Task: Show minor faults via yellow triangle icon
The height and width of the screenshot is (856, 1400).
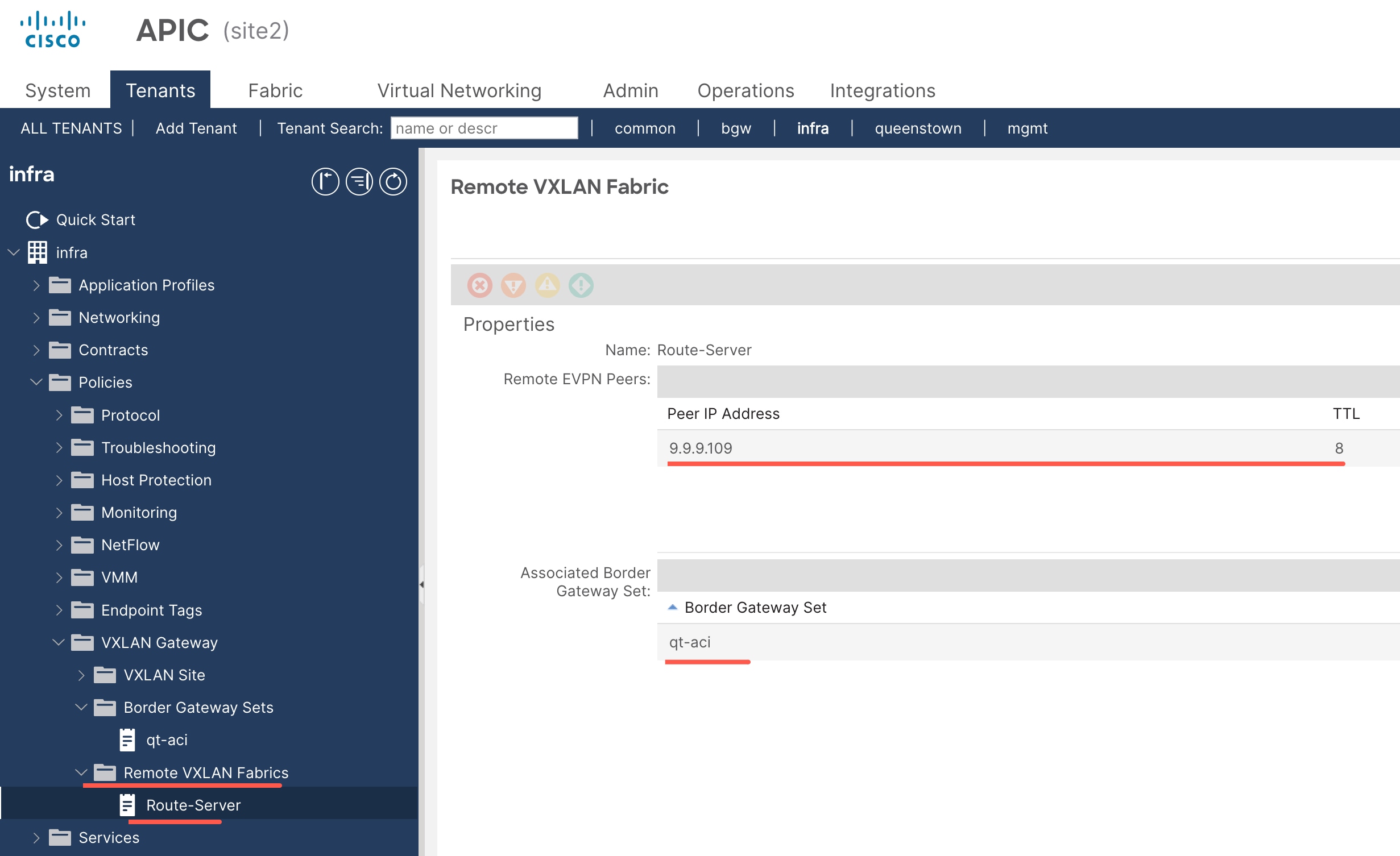Action: 548,285
